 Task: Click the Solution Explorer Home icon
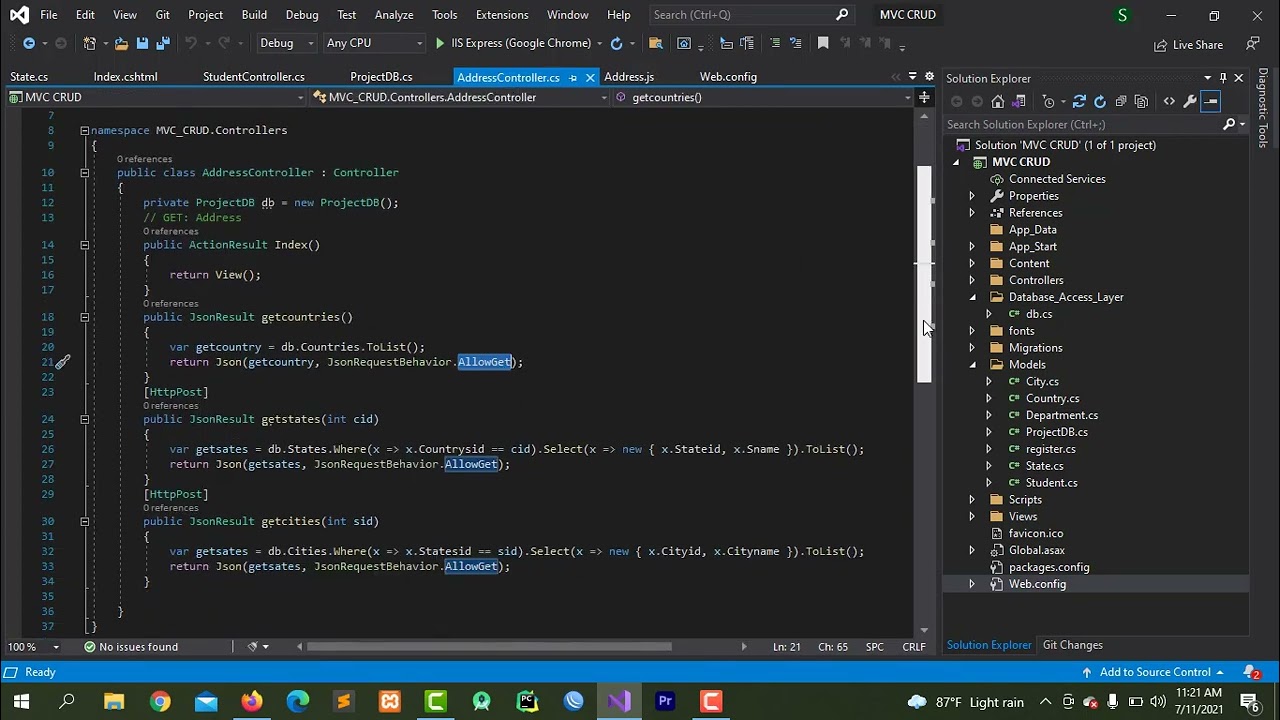point(998,101)
